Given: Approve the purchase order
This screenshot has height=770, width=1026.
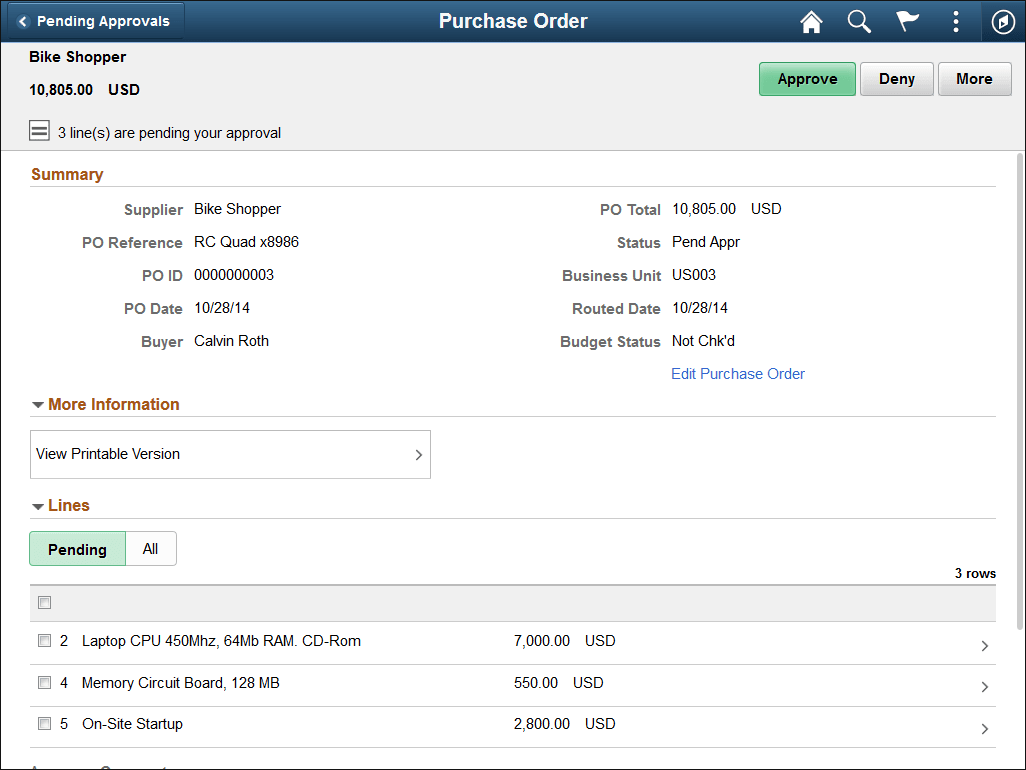Looking at the screenshot, I should (x=807, y=78).
